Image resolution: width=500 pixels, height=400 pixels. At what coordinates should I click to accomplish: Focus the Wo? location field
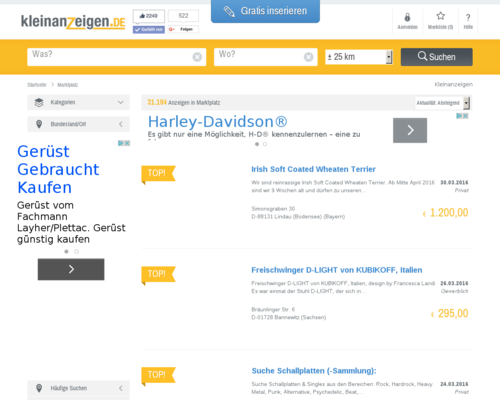pos(266,57)
